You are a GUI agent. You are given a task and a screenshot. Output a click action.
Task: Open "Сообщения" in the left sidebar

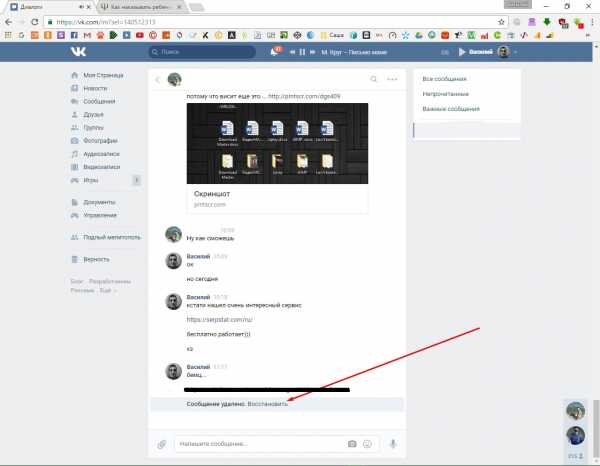click(x=98, y=101)
